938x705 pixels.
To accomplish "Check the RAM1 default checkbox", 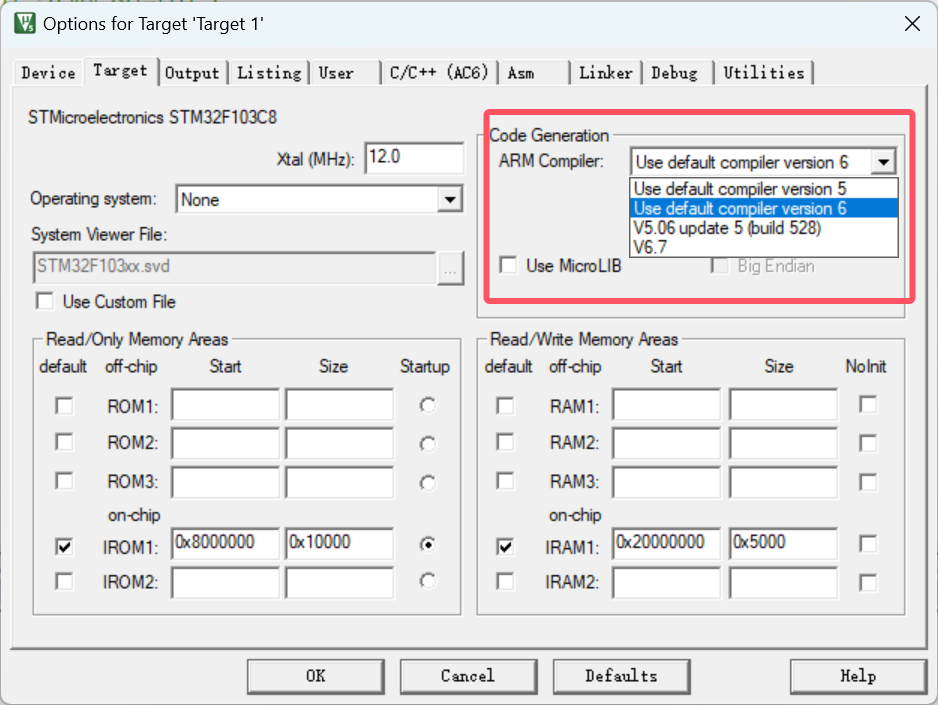I will click(505, 405).
